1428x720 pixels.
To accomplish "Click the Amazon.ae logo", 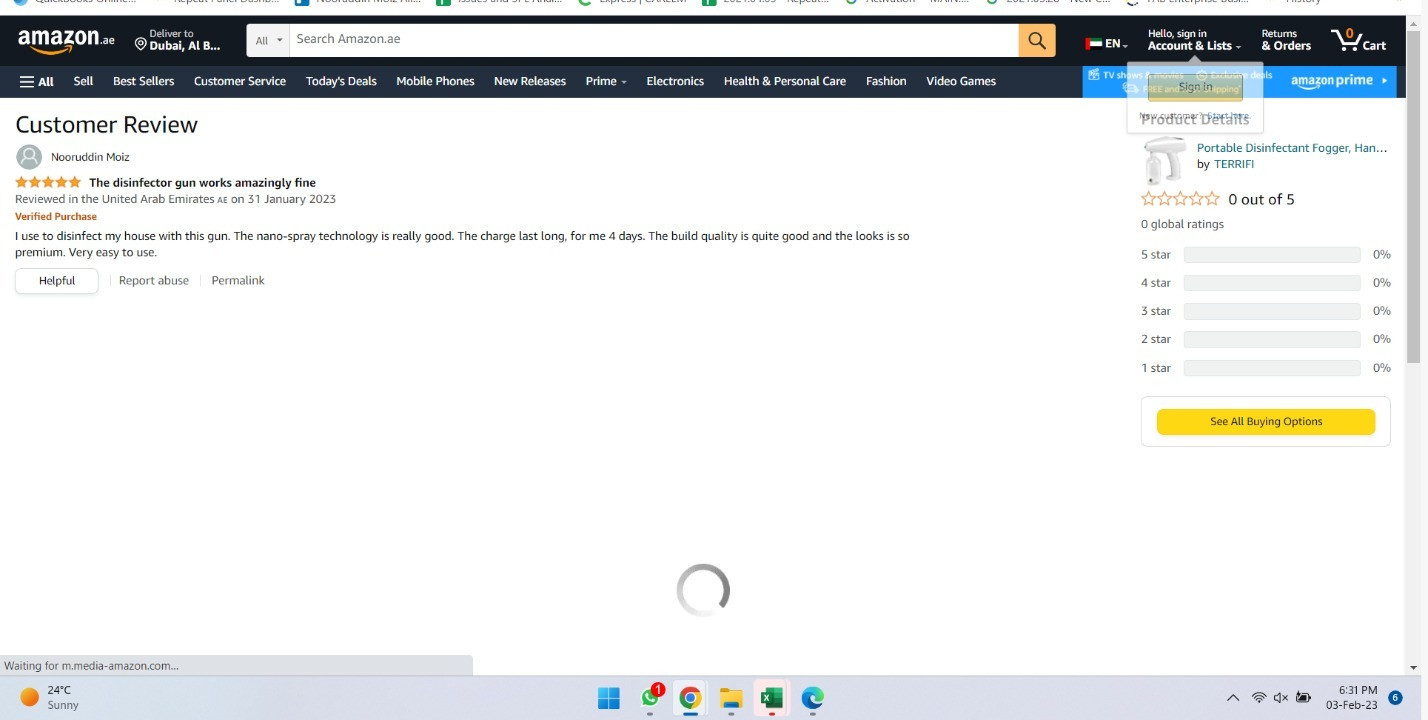I will pos(66,41).
